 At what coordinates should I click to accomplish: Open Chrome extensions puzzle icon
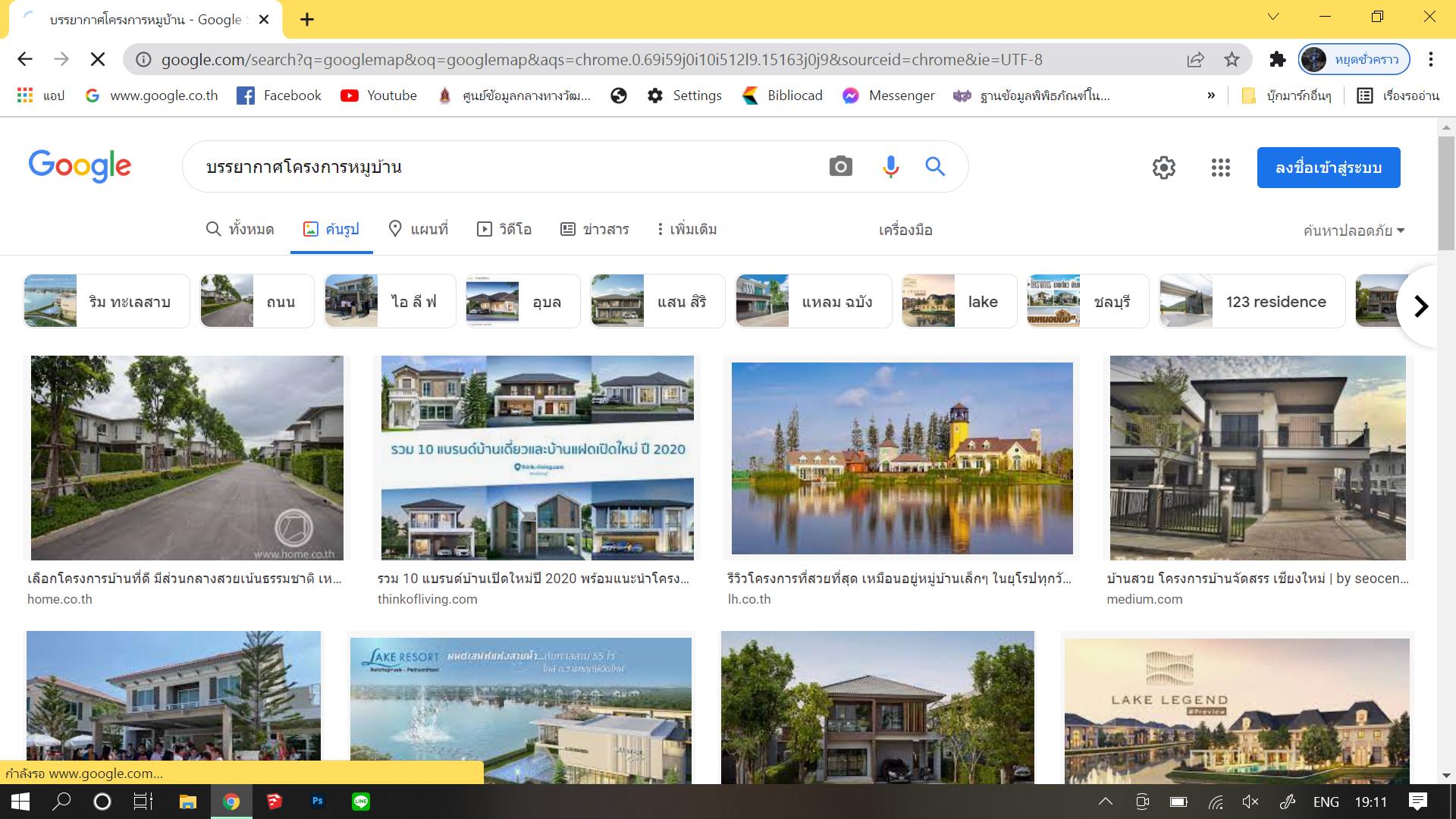1278,59
